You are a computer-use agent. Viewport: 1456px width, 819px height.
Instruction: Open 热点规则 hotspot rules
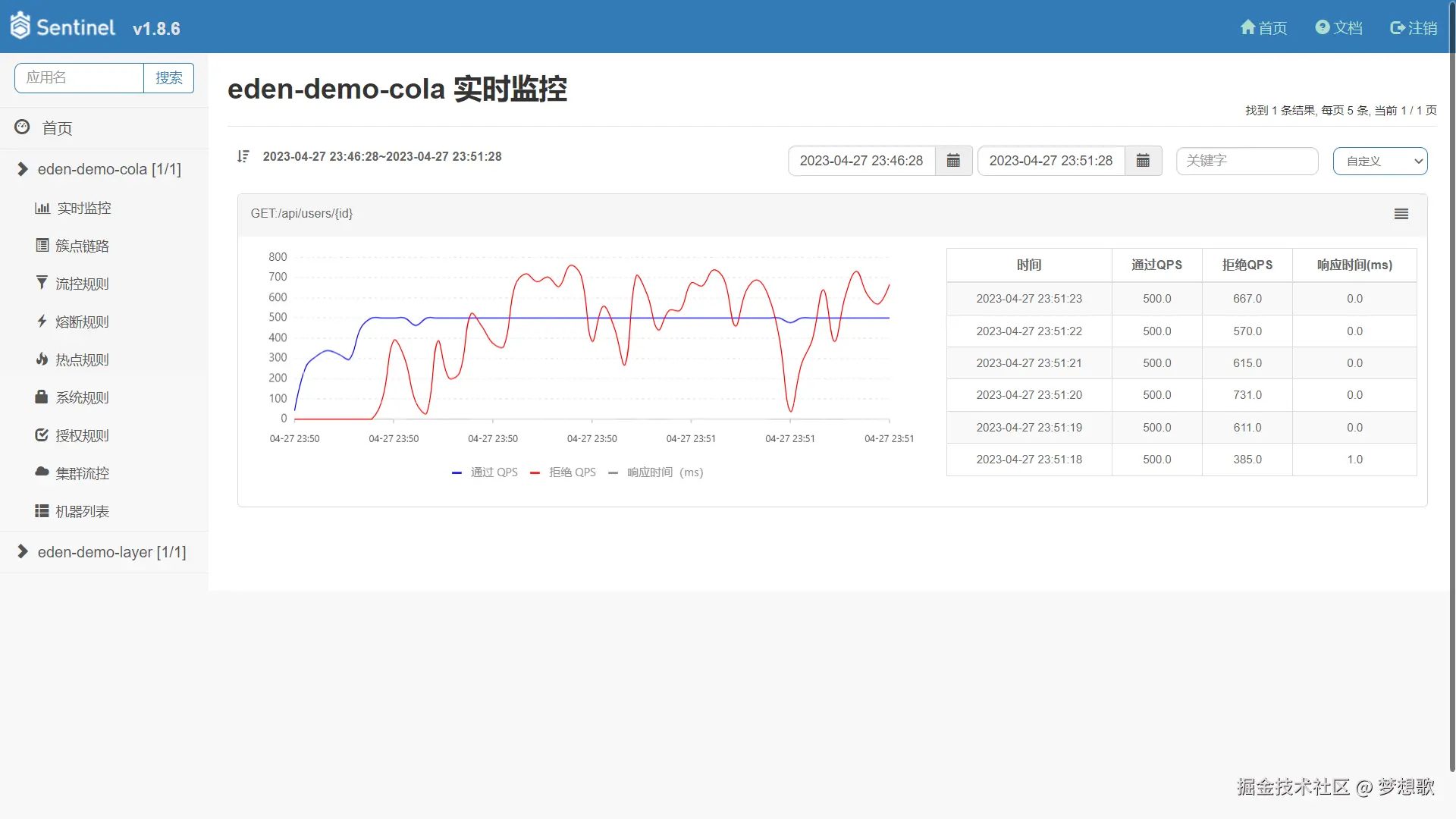82,359
